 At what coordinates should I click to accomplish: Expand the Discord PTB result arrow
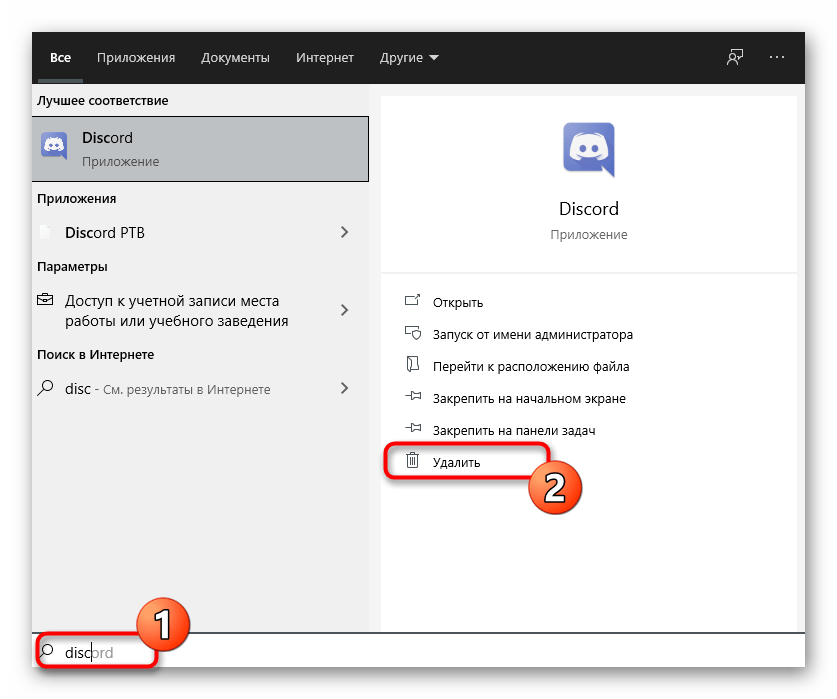tap(344, 232)
